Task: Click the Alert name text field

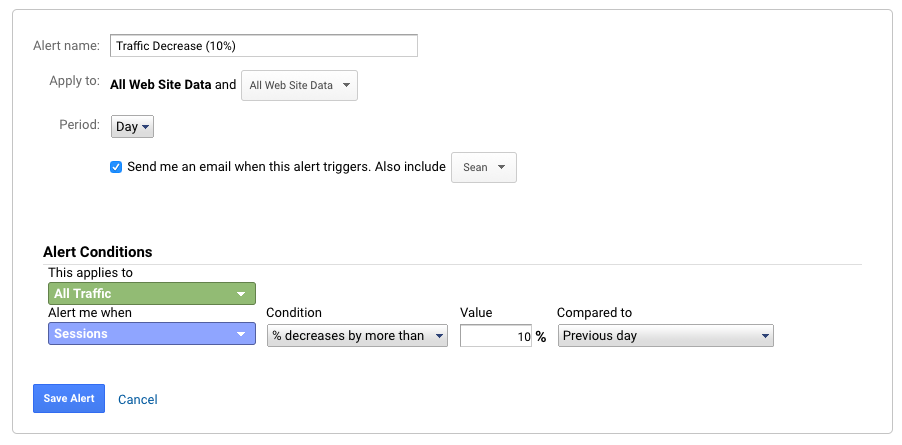Action: 263,45
